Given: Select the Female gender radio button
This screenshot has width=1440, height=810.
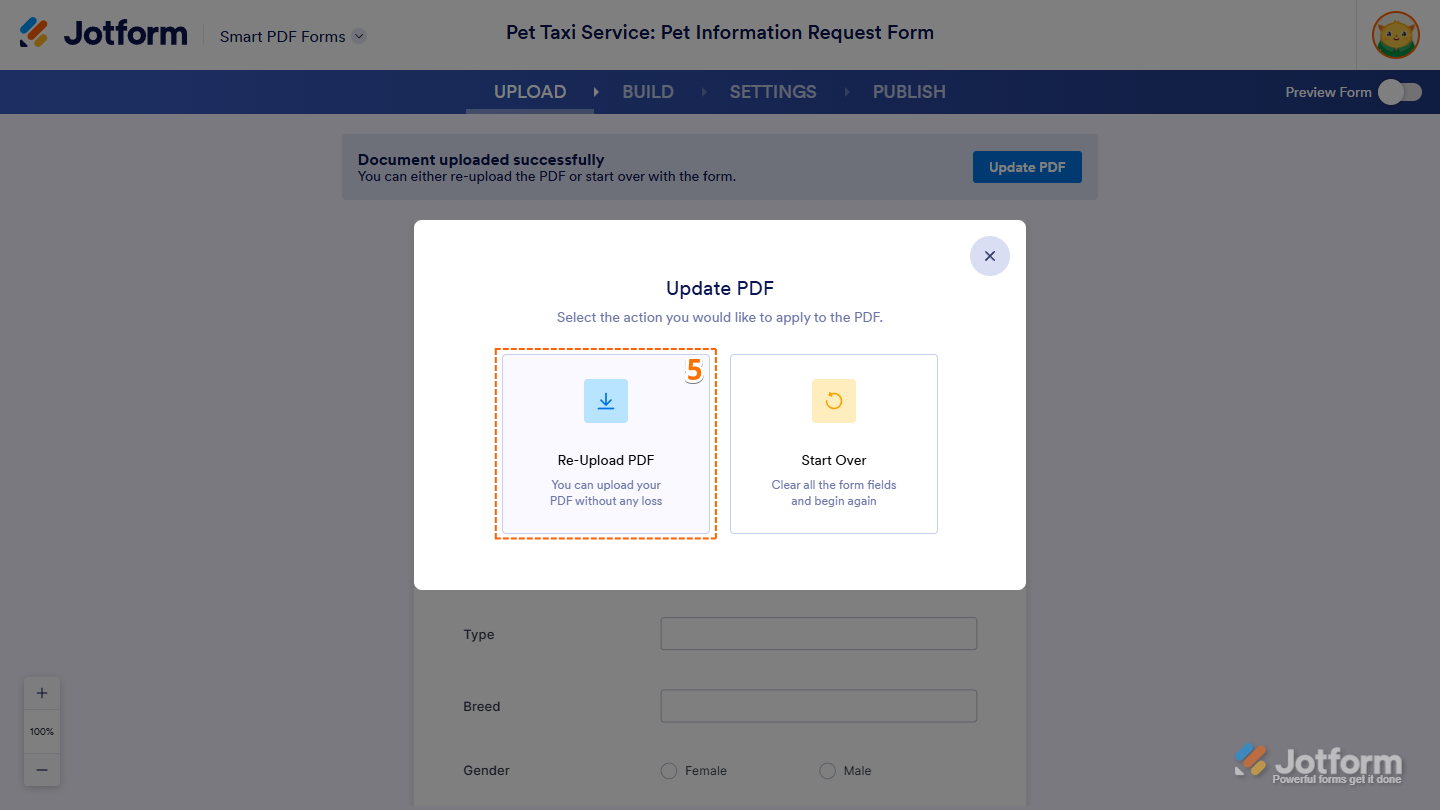Looking at the screenshot, I should (x=669, y=771).
